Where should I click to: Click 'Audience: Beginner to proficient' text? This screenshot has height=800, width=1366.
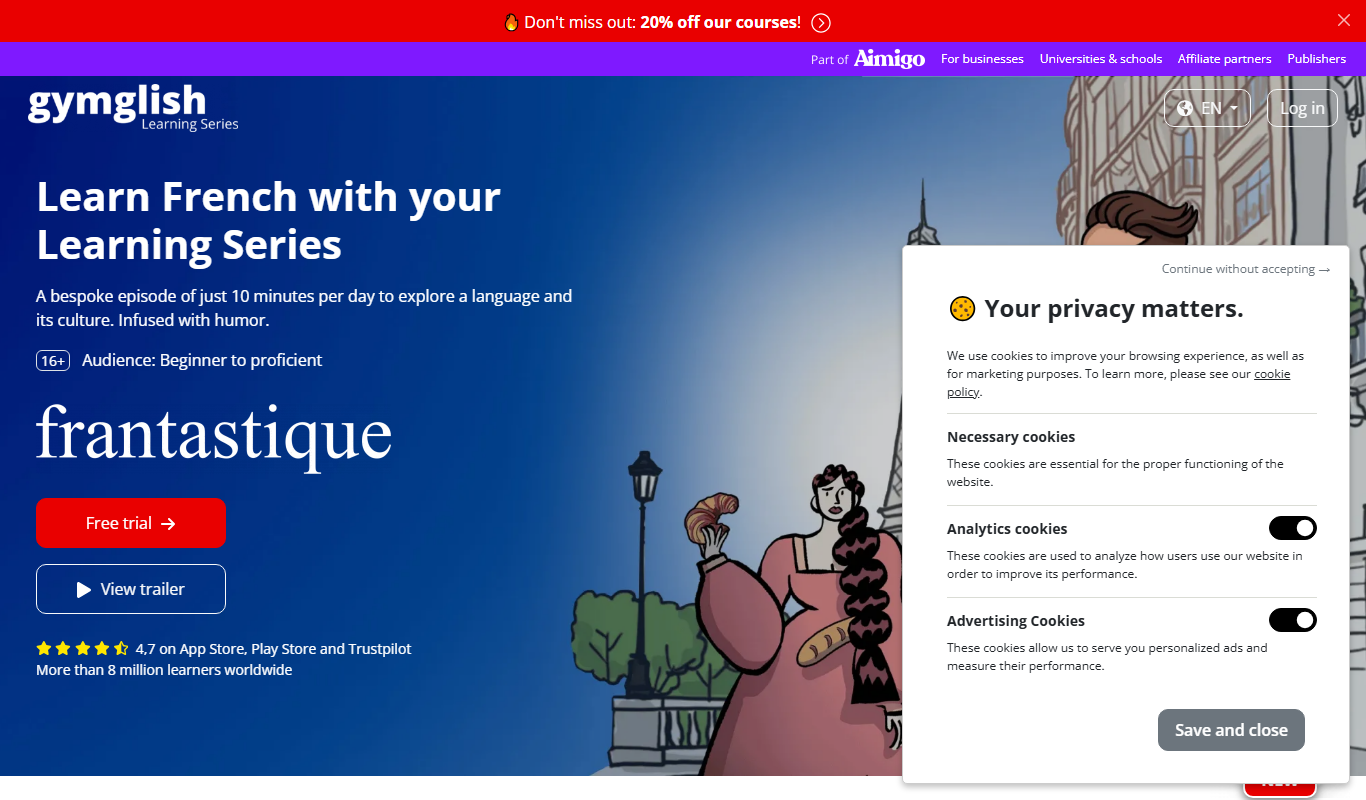202,360
